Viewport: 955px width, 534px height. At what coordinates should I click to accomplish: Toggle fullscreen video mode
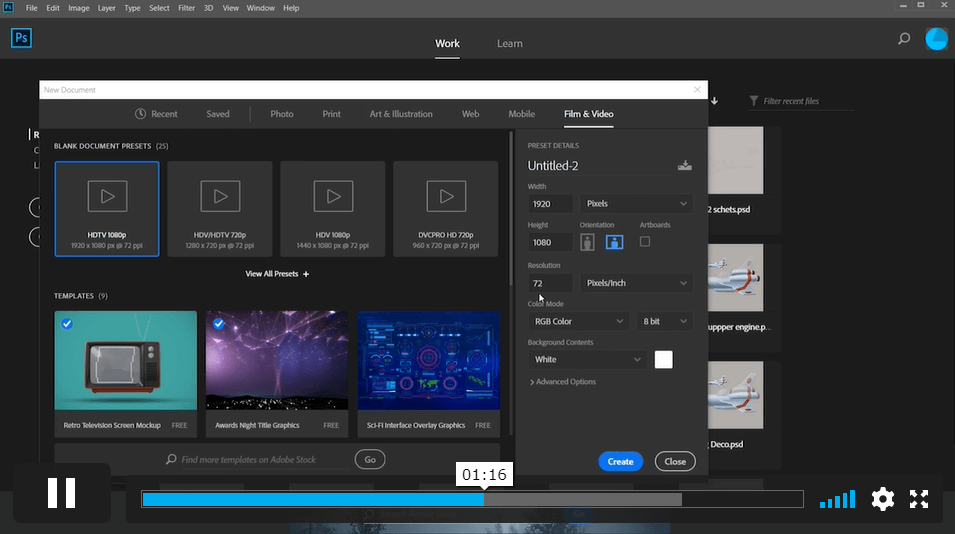click(919, 499)
